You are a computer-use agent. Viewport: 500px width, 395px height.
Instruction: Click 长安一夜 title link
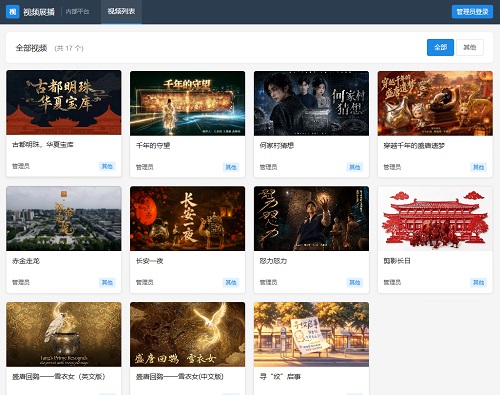pyautogui.click(x=149, y=261)
